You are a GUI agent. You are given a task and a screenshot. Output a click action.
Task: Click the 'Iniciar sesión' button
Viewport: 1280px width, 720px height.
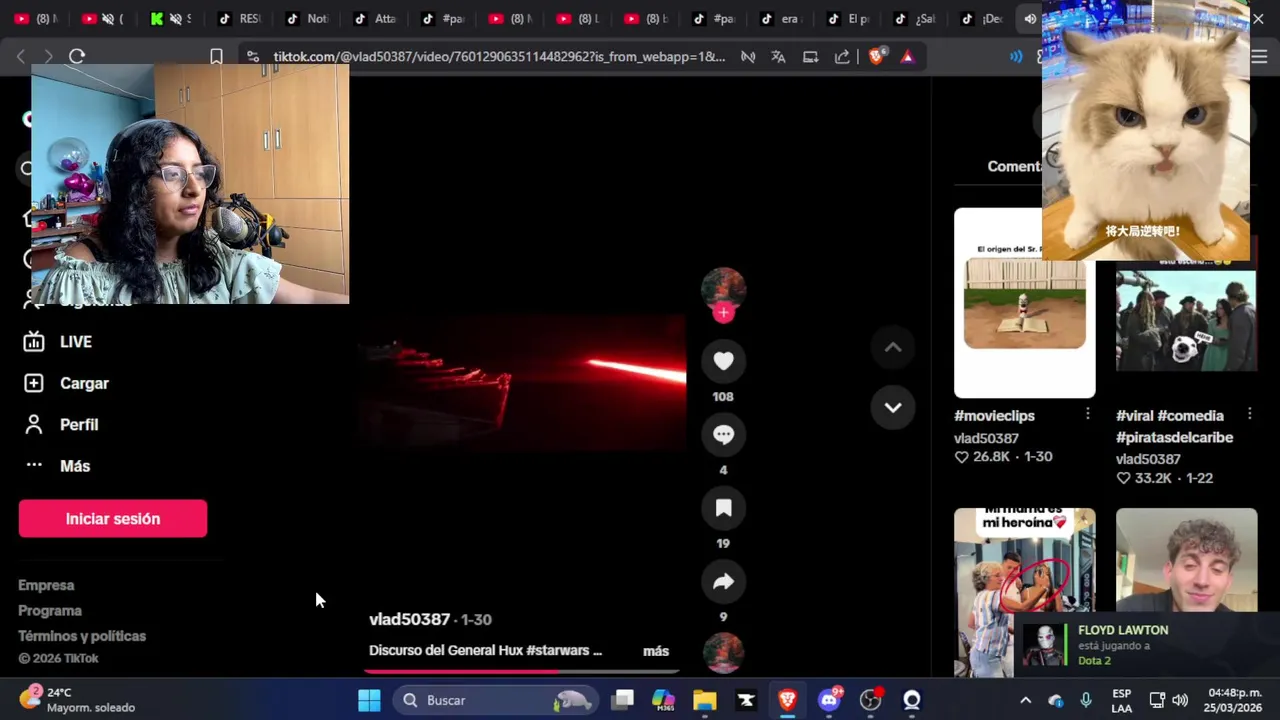point(113,519)
